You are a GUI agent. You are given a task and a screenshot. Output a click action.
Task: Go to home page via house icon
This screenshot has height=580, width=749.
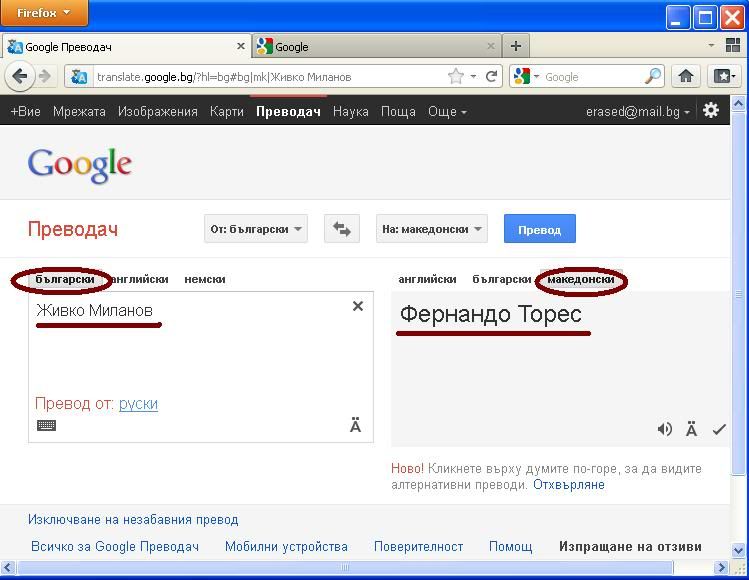pos(686,76)
